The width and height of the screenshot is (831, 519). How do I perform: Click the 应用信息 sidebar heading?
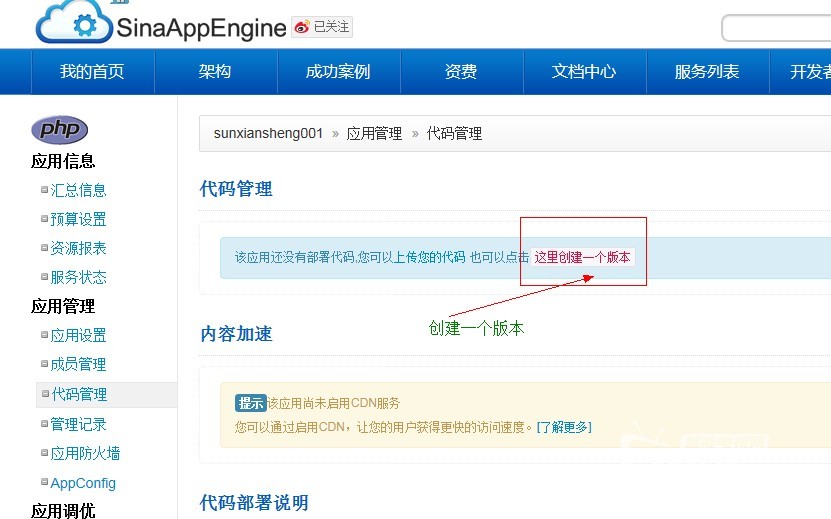63,161
